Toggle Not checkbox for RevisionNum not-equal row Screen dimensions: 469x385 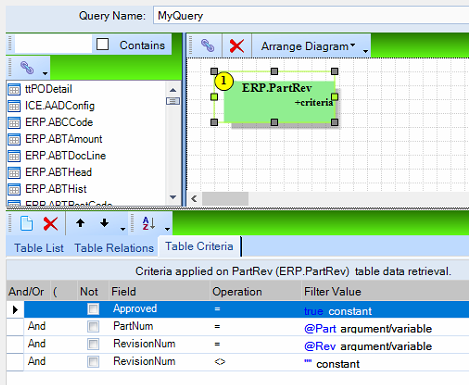point(93,361)
